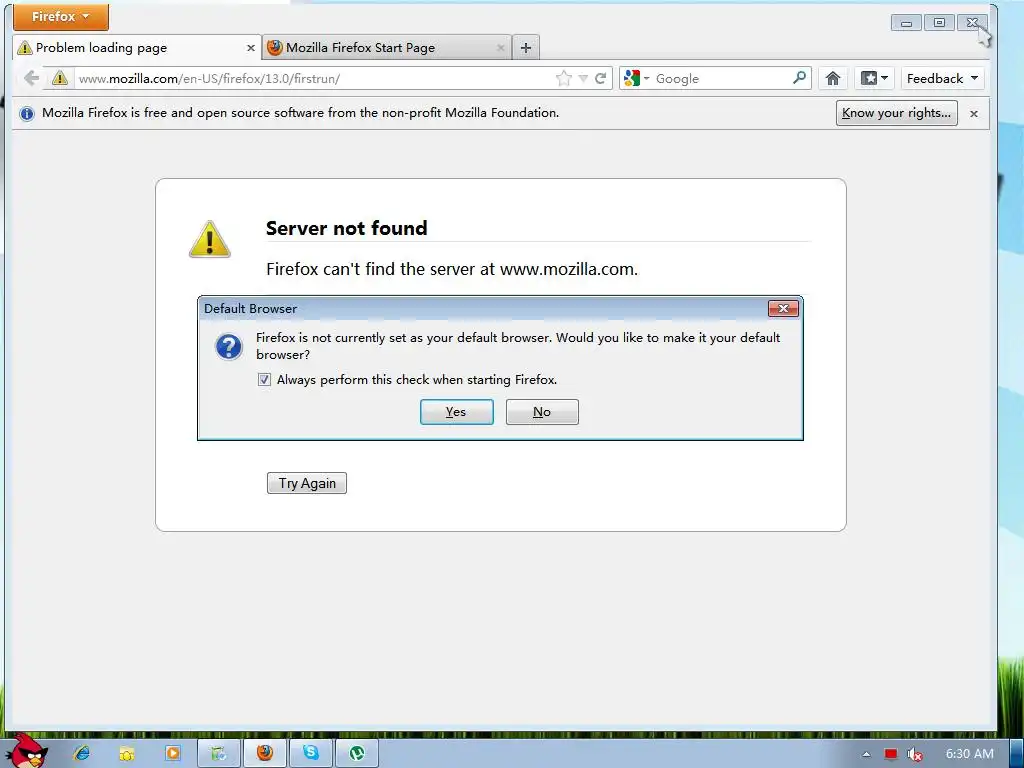This screenshot has width=1024, height=768.
Task: Go back with the back arrow
Action: pos(31,78)
